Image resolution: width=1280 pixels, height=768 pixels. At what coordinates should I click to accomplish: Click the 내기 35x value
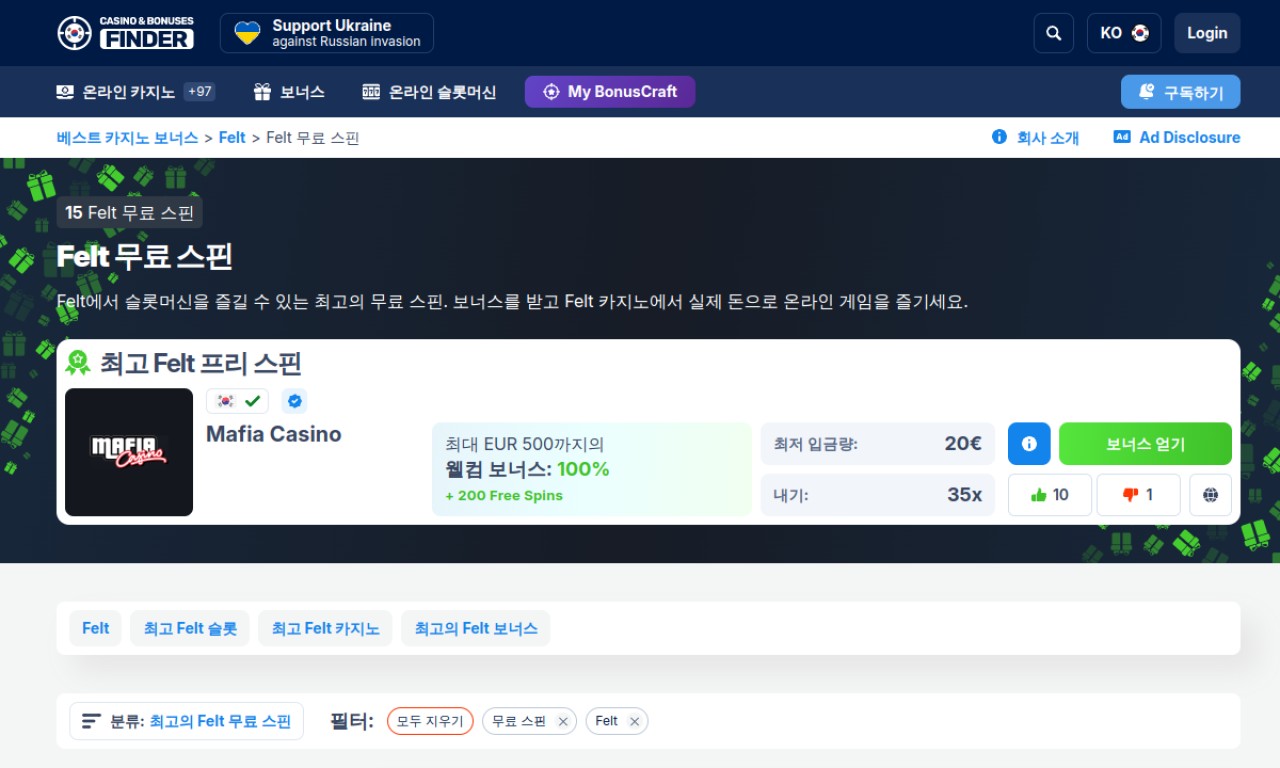tap(965, 495)
